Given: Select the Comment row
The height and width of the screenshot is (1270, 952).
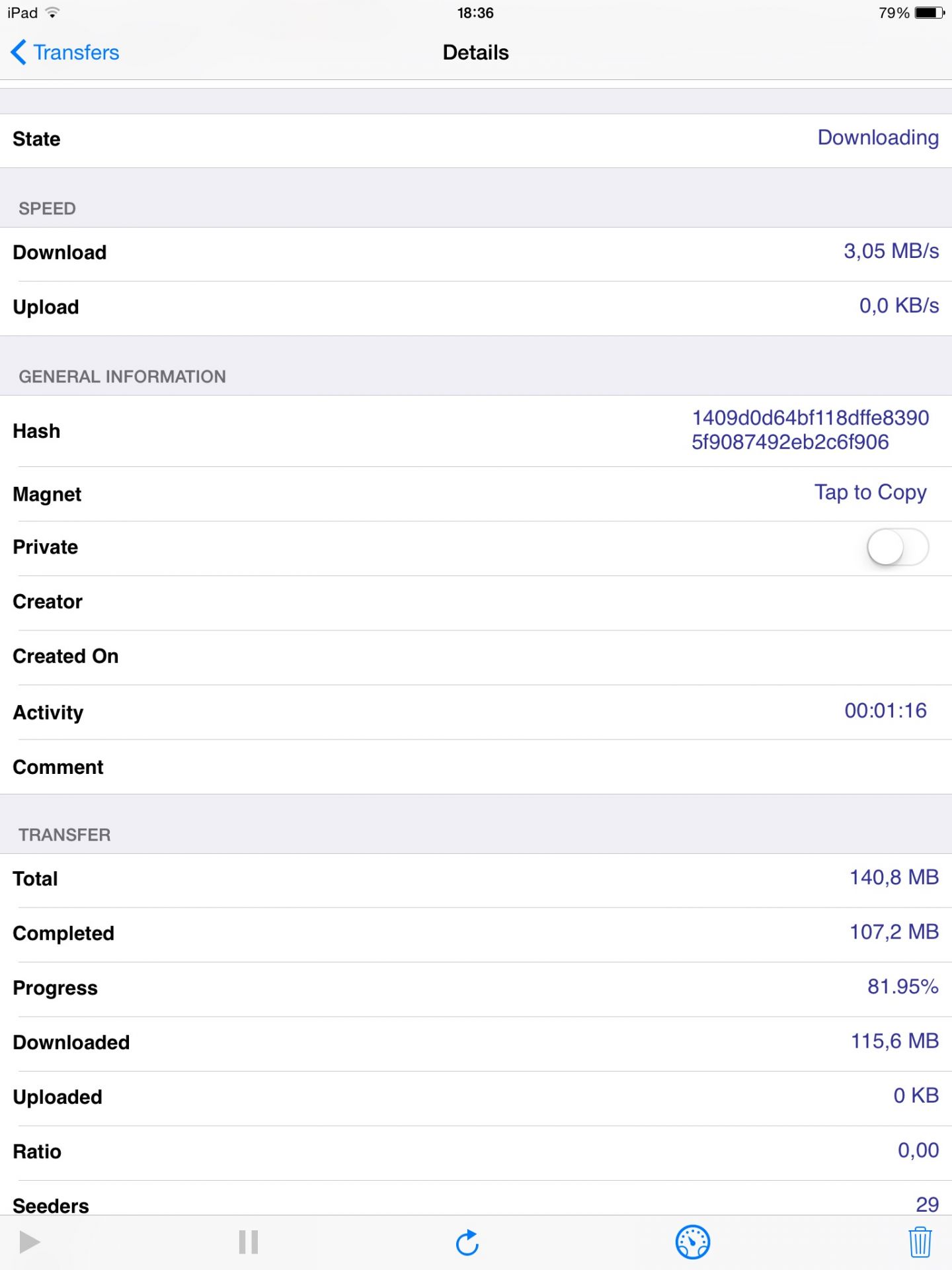Looking at the screenshot, I should point(476,767).
